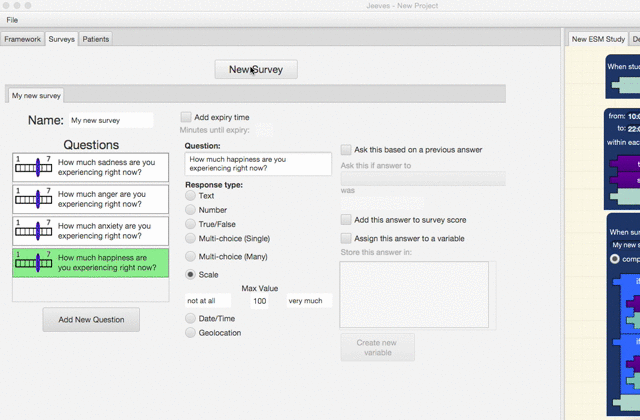Switch to the Surveys tab
The width and height of the screenshot is (640, 420).
coord(62,39)
